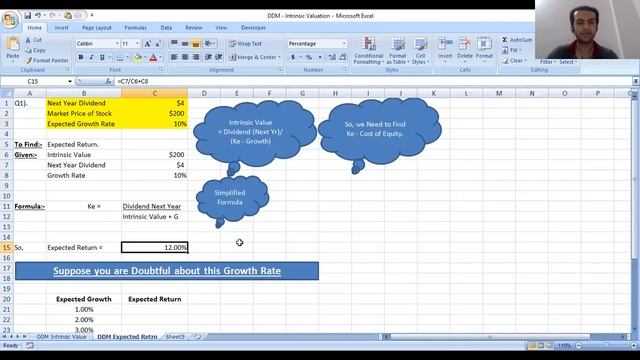Open Cell Styles gallery
The image size is (640, 360).
(x=420, y=50)
